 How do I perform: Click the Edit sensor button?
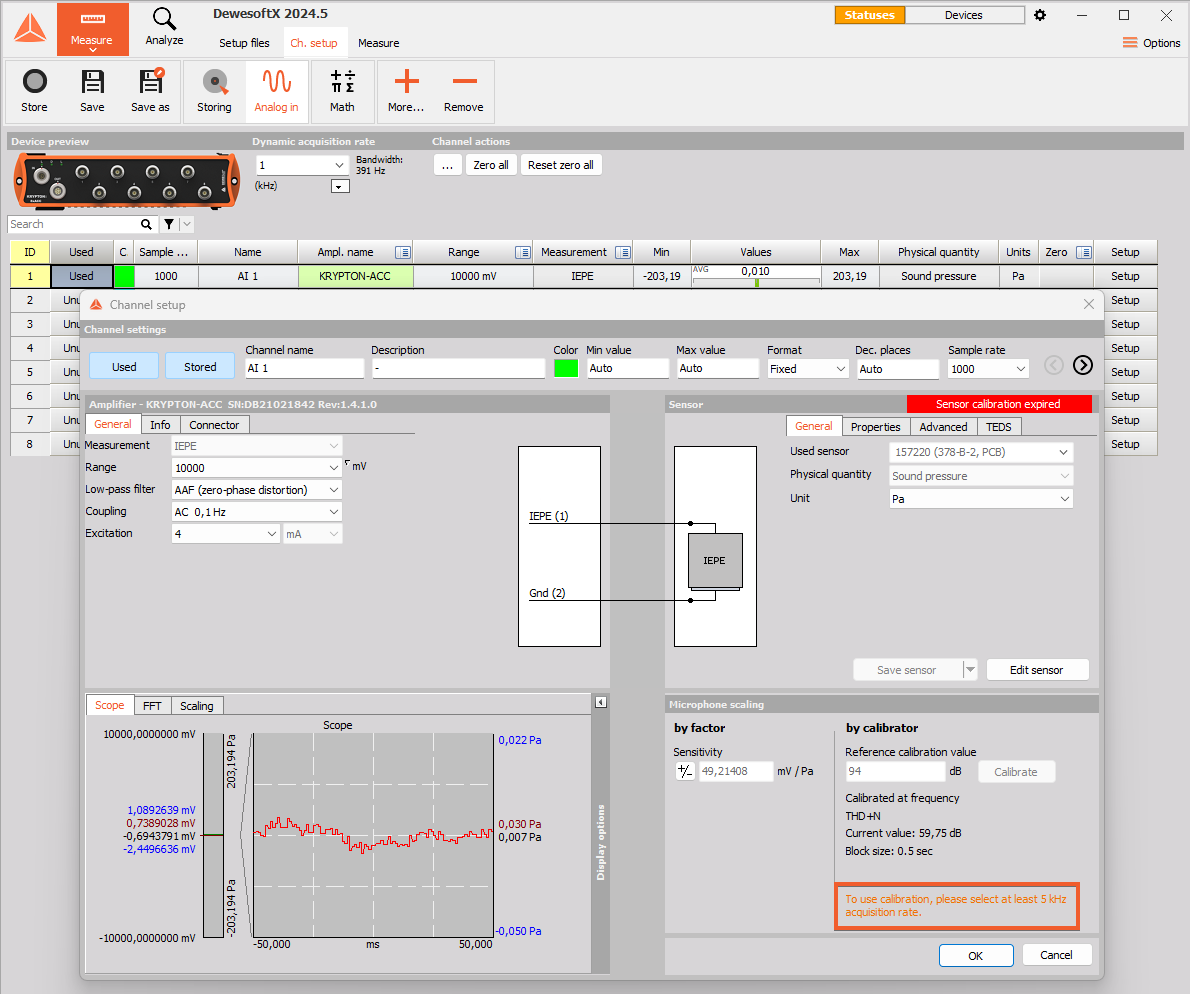click(1037, 670)
